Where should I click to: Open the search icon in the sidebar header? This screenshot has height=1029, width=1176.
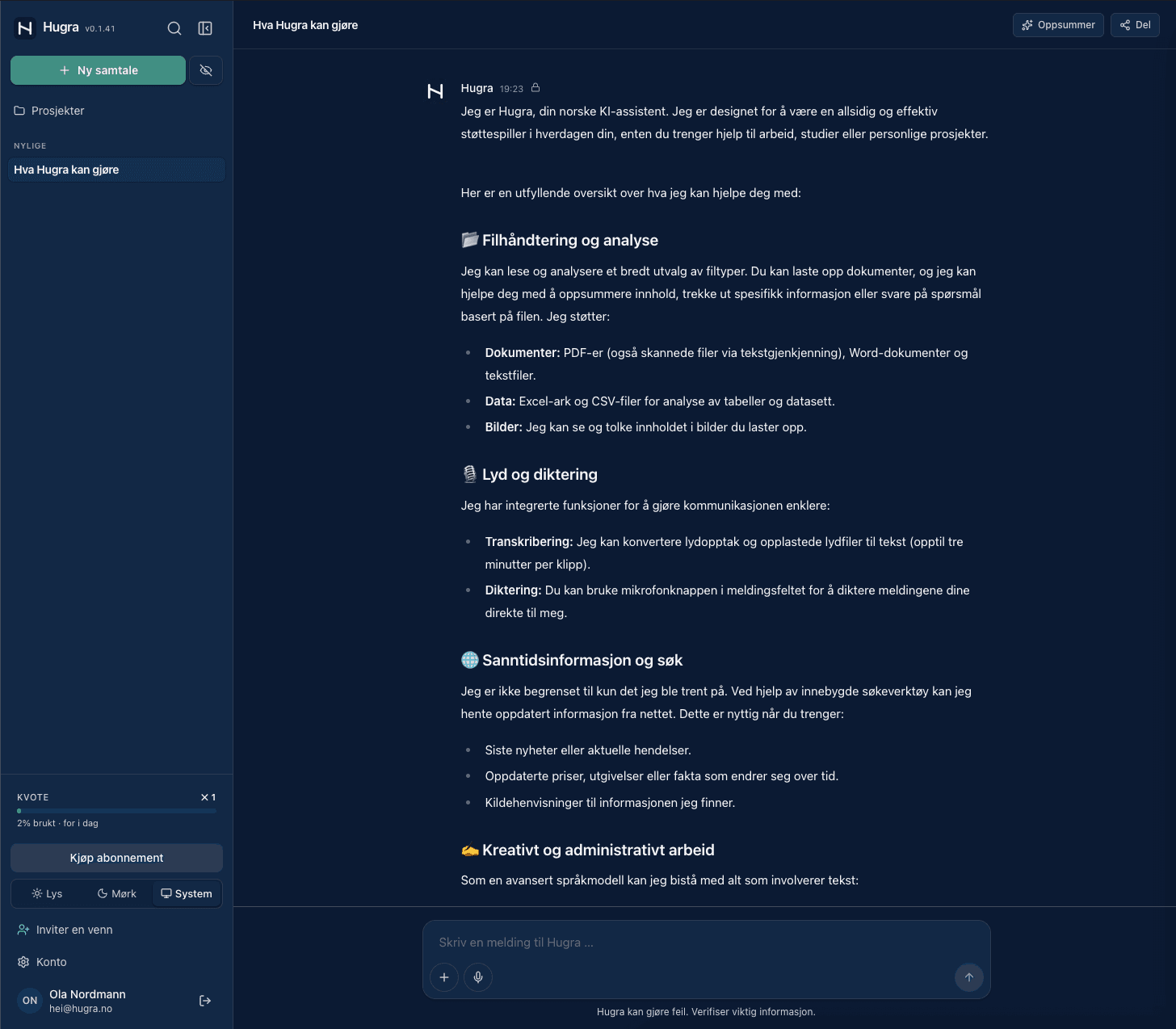[x=174, y=28]
